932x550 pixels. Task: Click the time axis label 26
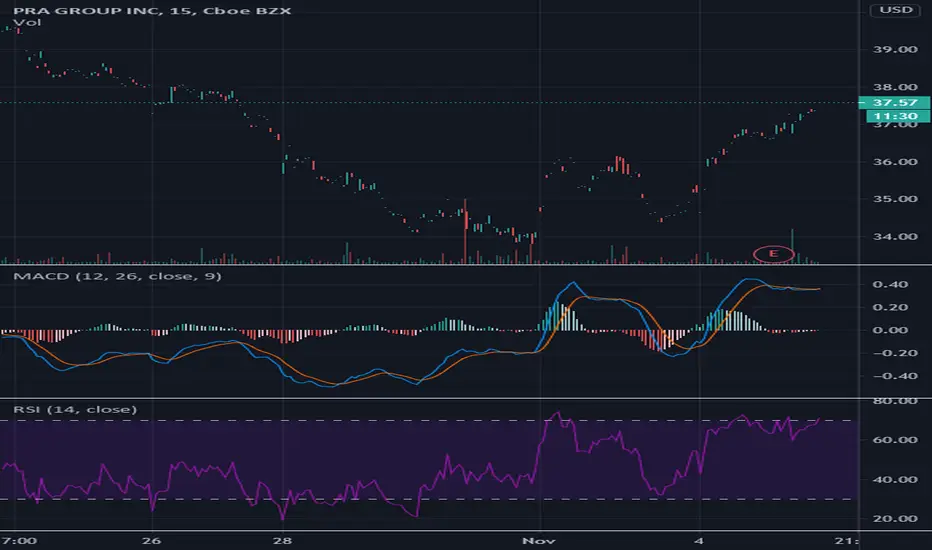(152, 540)
